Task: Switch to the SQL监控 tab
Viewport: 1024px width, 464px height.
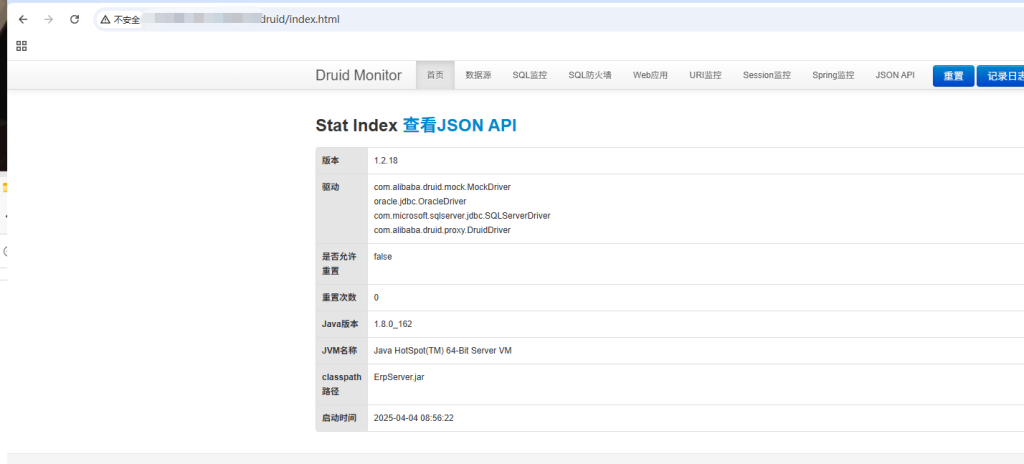Action: pyautogui.click(x=530, y=75)
